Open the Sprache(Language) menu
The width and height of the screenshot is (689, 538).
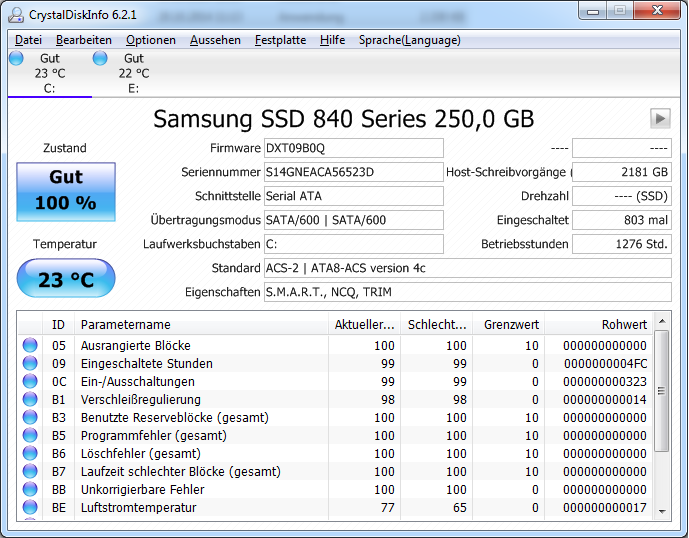point(410,40)
